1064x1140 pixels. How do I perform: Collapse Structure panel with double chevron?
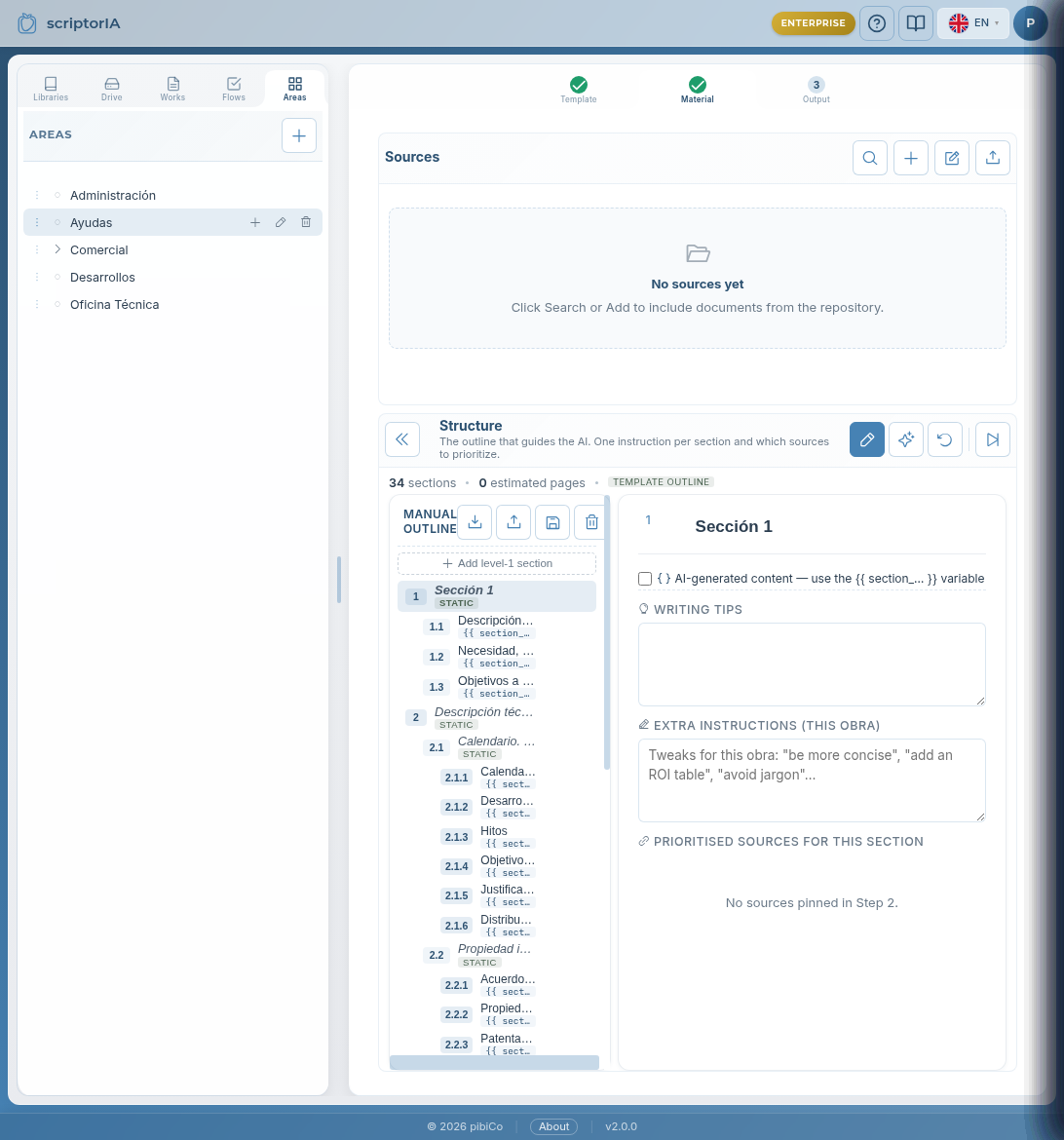[x=402, y=439]
